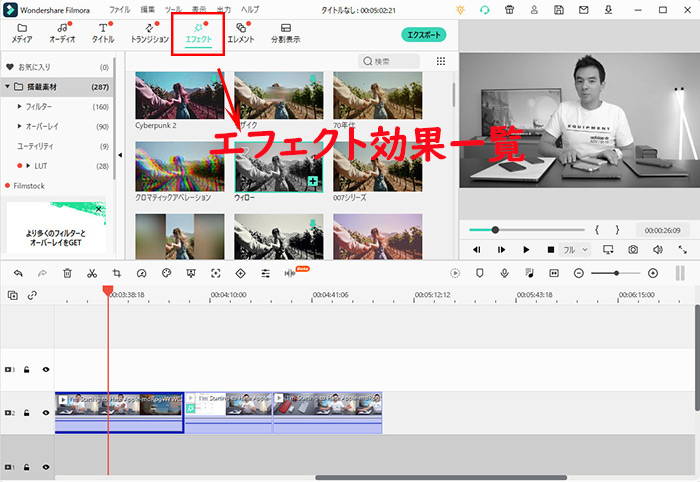Add the ウィロー effect with plus icon
The height and width of the screenshot is (482, 700).
coord(313,181)
